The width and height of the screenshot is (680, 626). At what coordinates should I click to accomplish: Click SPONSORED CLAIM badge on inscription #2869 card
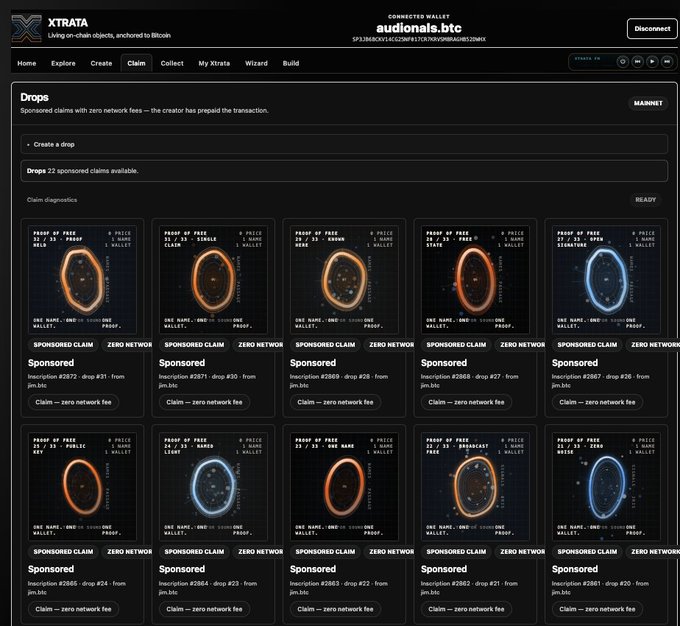coord(325,345)
